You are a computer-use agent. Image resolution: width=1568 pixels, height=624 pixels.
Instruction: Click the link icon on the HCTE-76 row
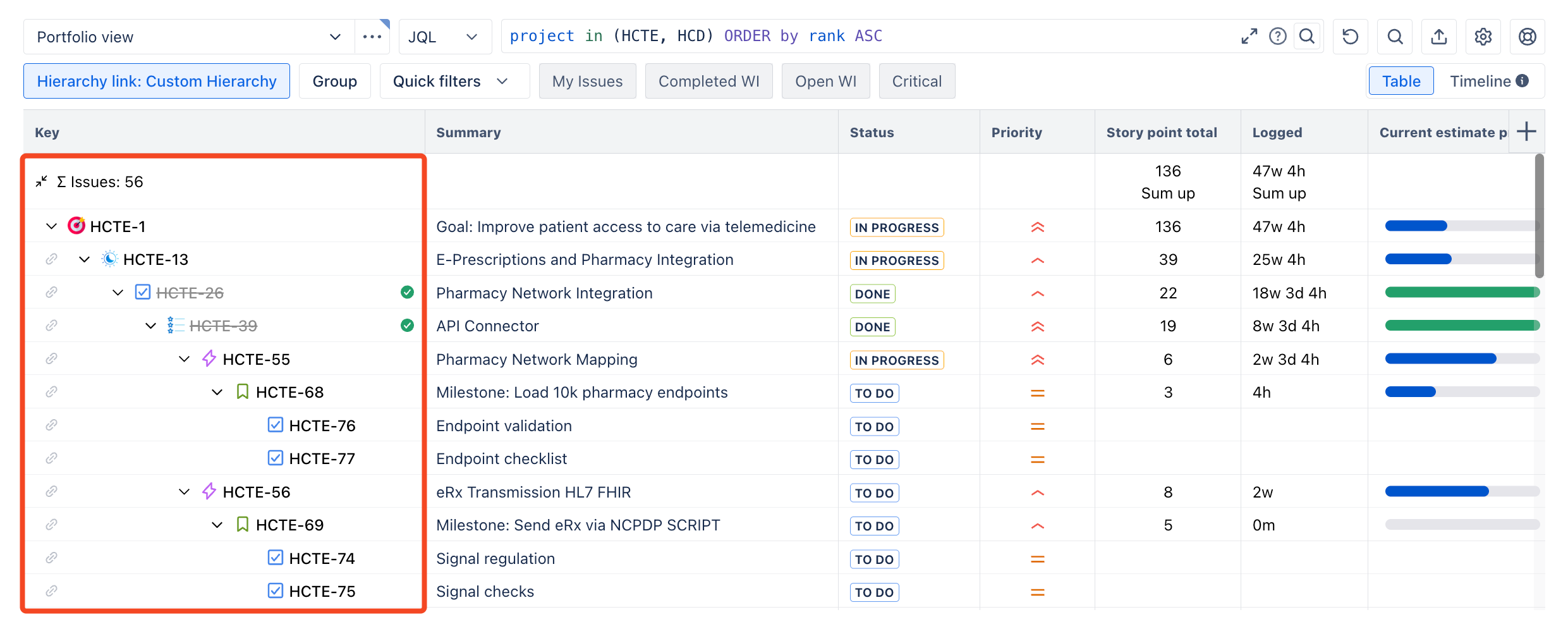52,425
